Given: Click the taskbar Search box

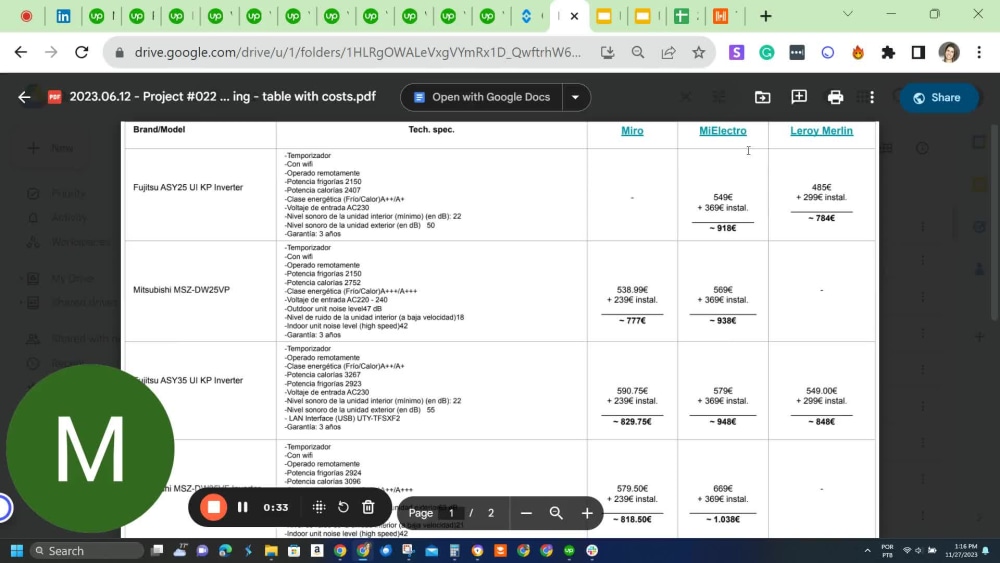Looking at the screenshot, I should point(87,550).
